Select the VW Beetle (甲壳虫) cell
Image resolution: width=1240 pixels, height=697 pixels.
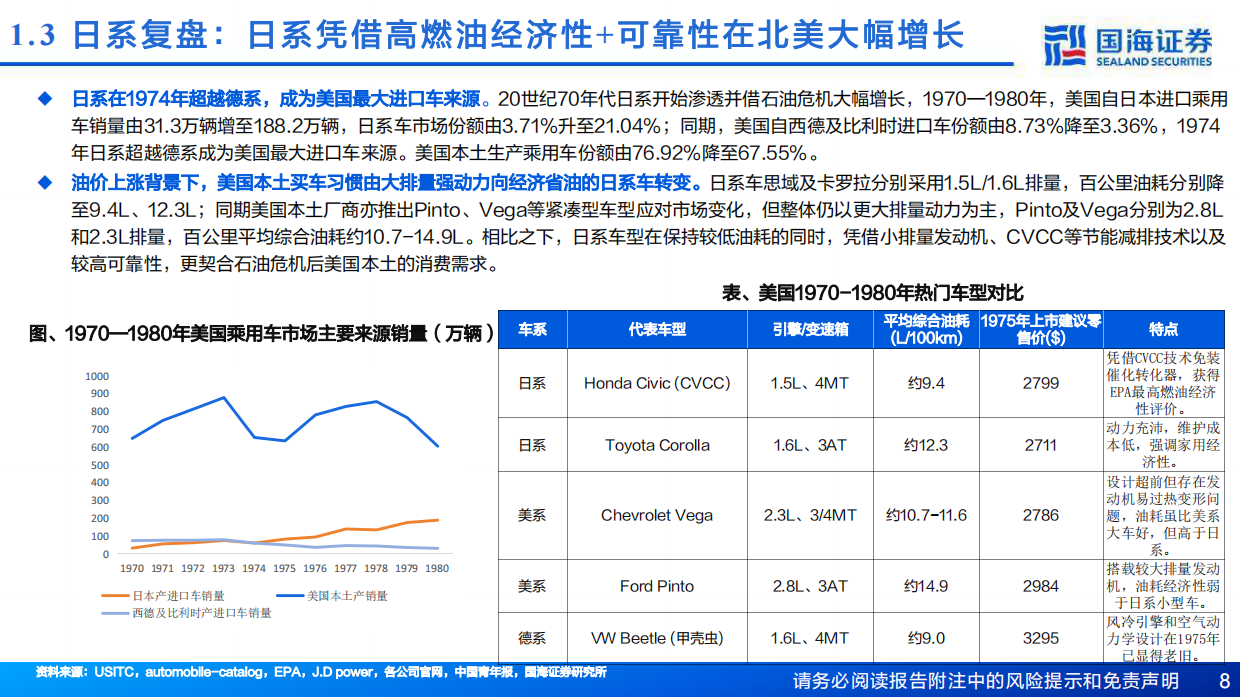coord(657,638)
